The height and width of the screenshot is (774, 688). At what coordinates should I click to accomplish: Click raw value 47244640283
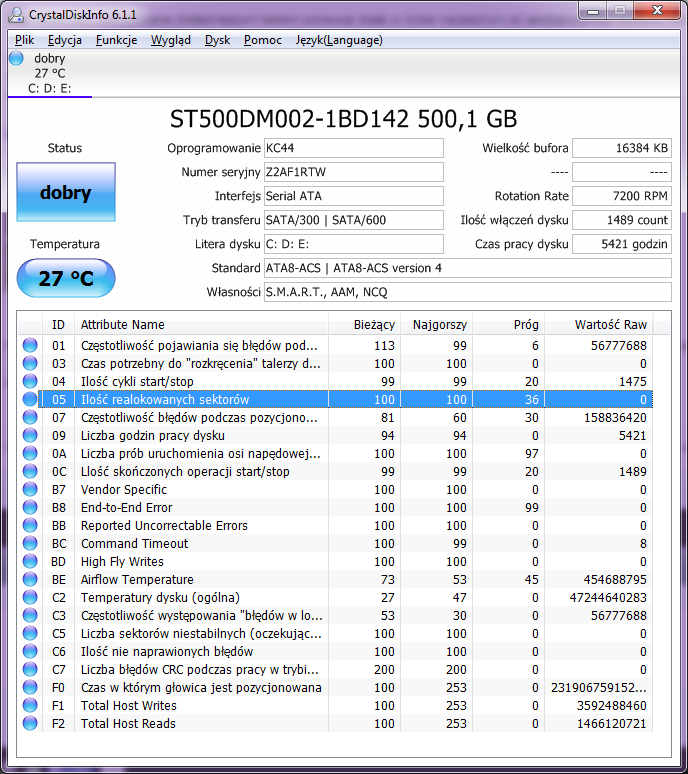(x=608, y=598)
